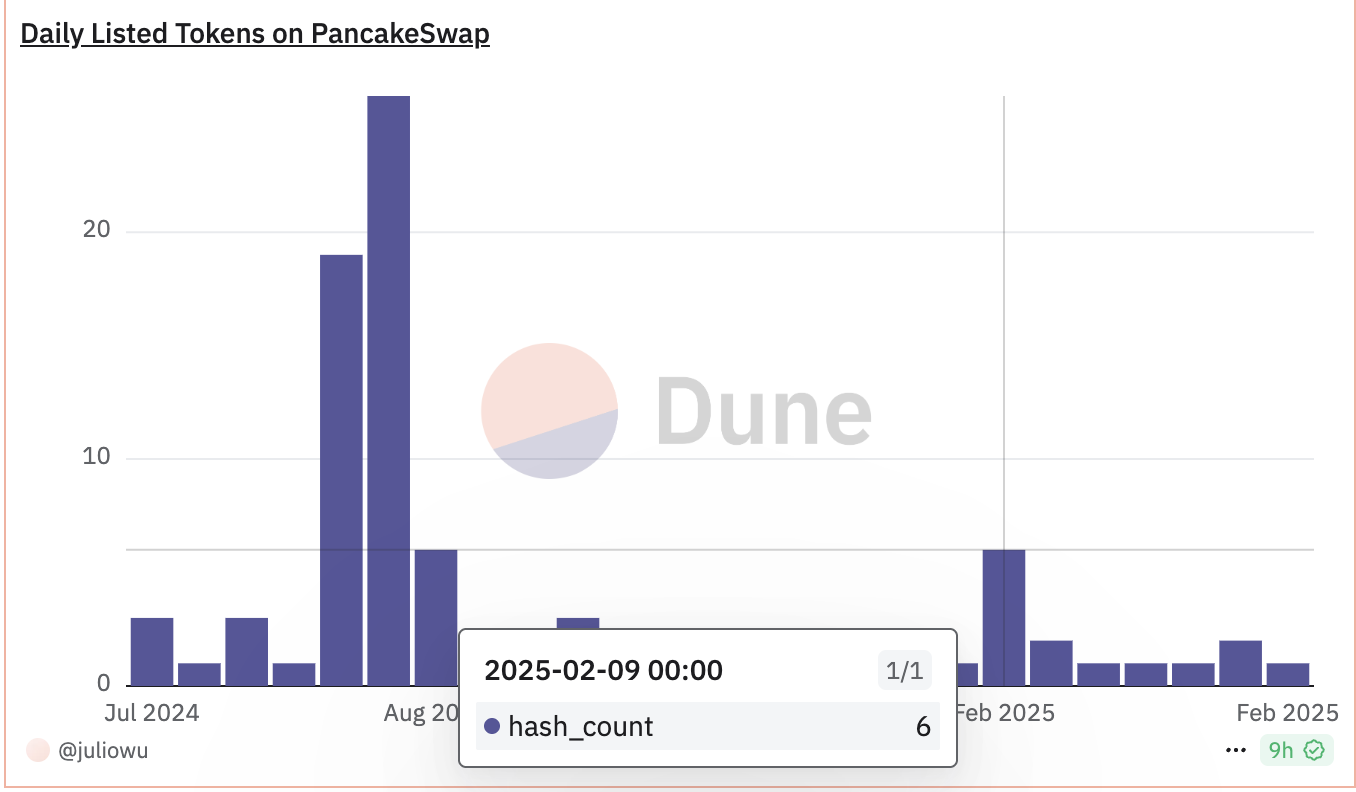Image resolution: width=1356 pixels, height=792 pixels.
Task: Click the bar immediately right of the tallest bar
Action: (436, 617)
